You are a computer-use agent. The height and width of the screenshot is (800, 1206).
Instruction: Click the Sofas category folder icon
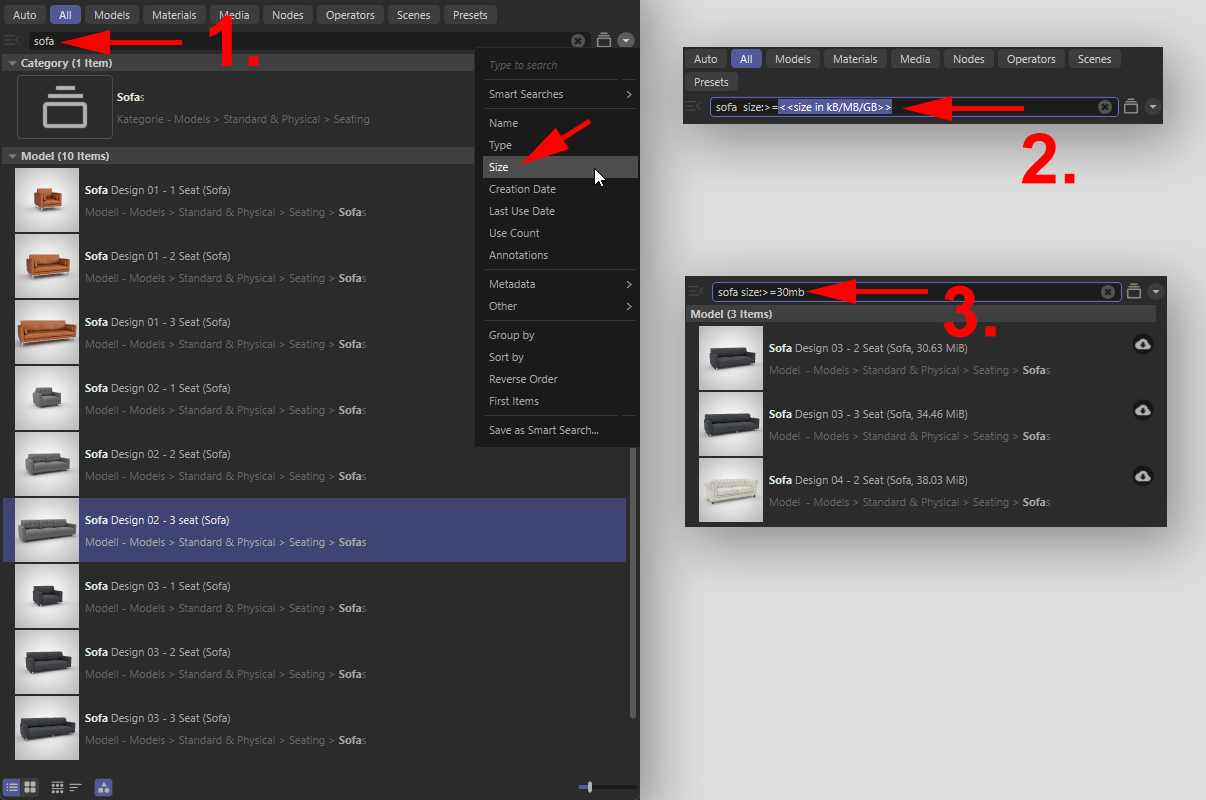click(65, 107)
